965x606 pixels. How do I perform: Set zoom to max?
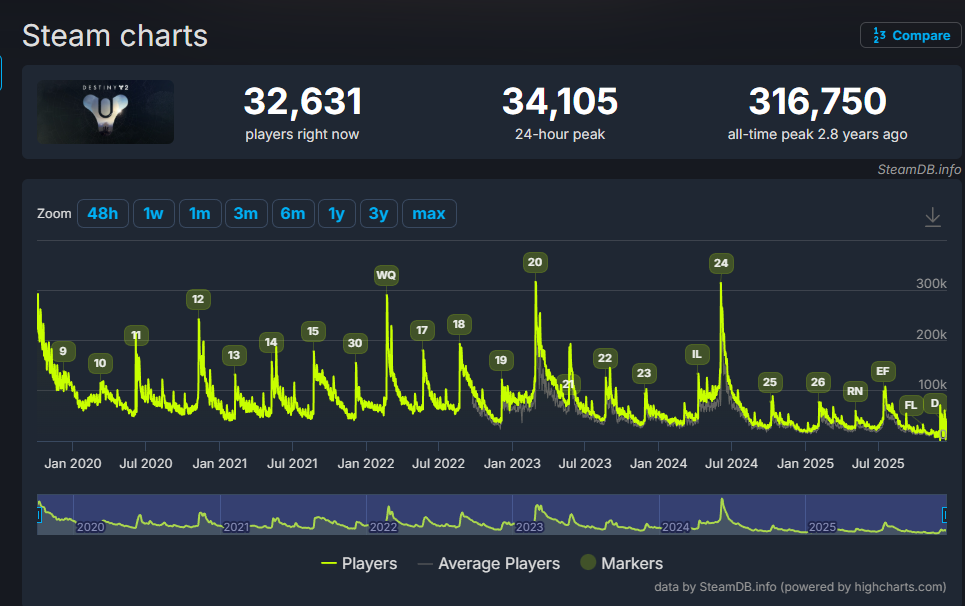click(429, 213)
